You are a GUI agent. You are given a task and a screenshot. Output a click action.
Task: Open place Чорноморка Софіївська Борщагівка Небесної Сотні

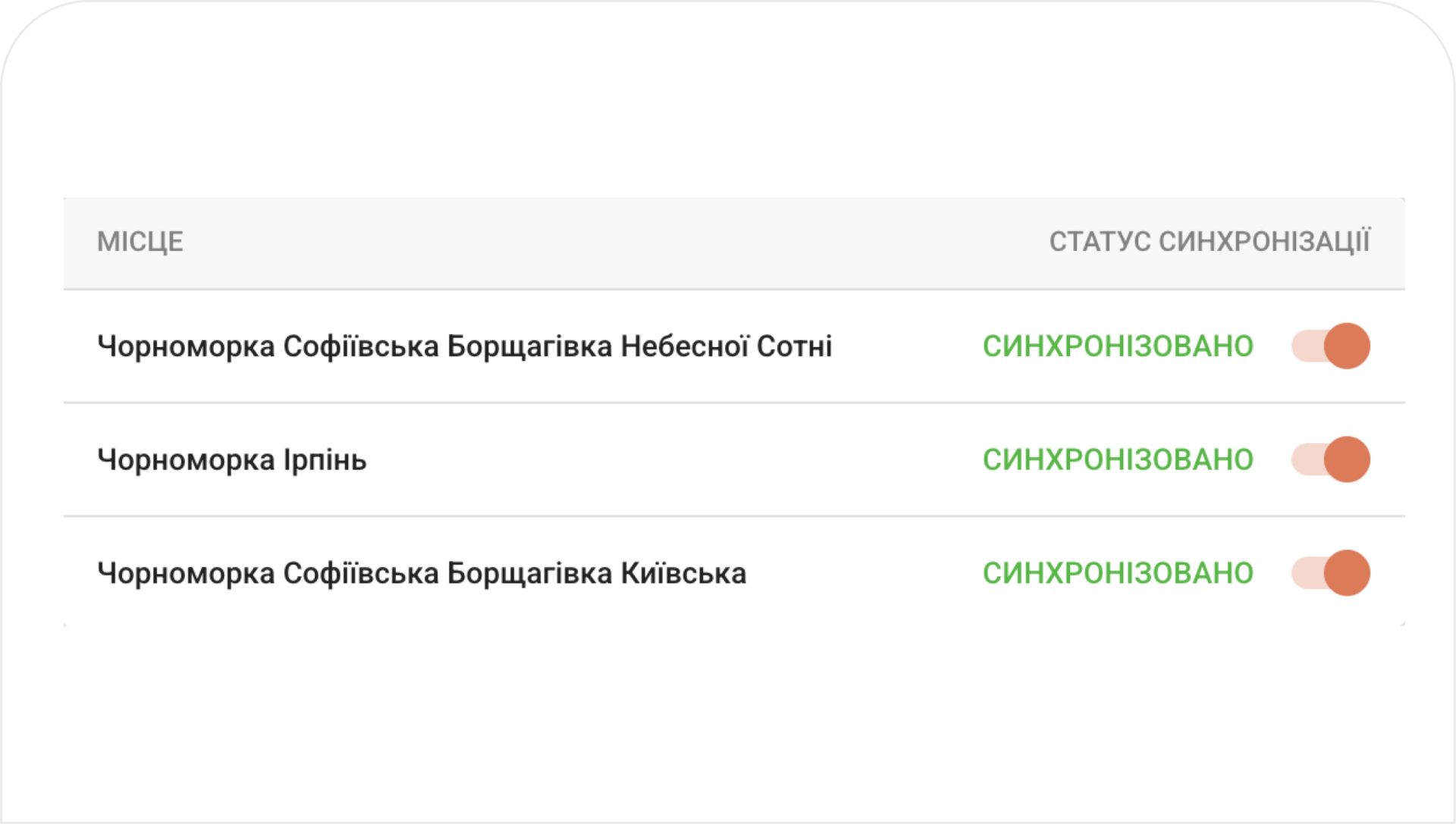pos(465,346)
